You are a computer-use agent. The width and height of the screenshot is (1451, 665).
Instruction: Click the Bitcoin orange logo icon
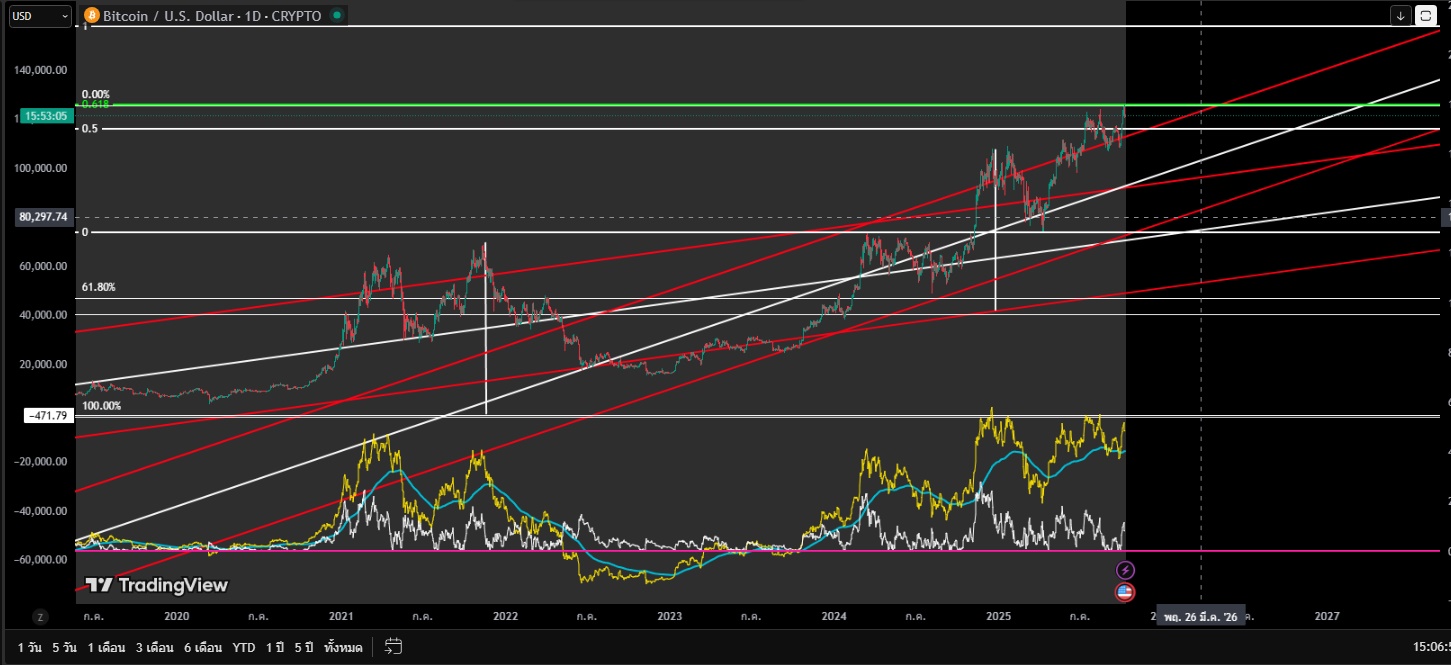coord(92,16)
